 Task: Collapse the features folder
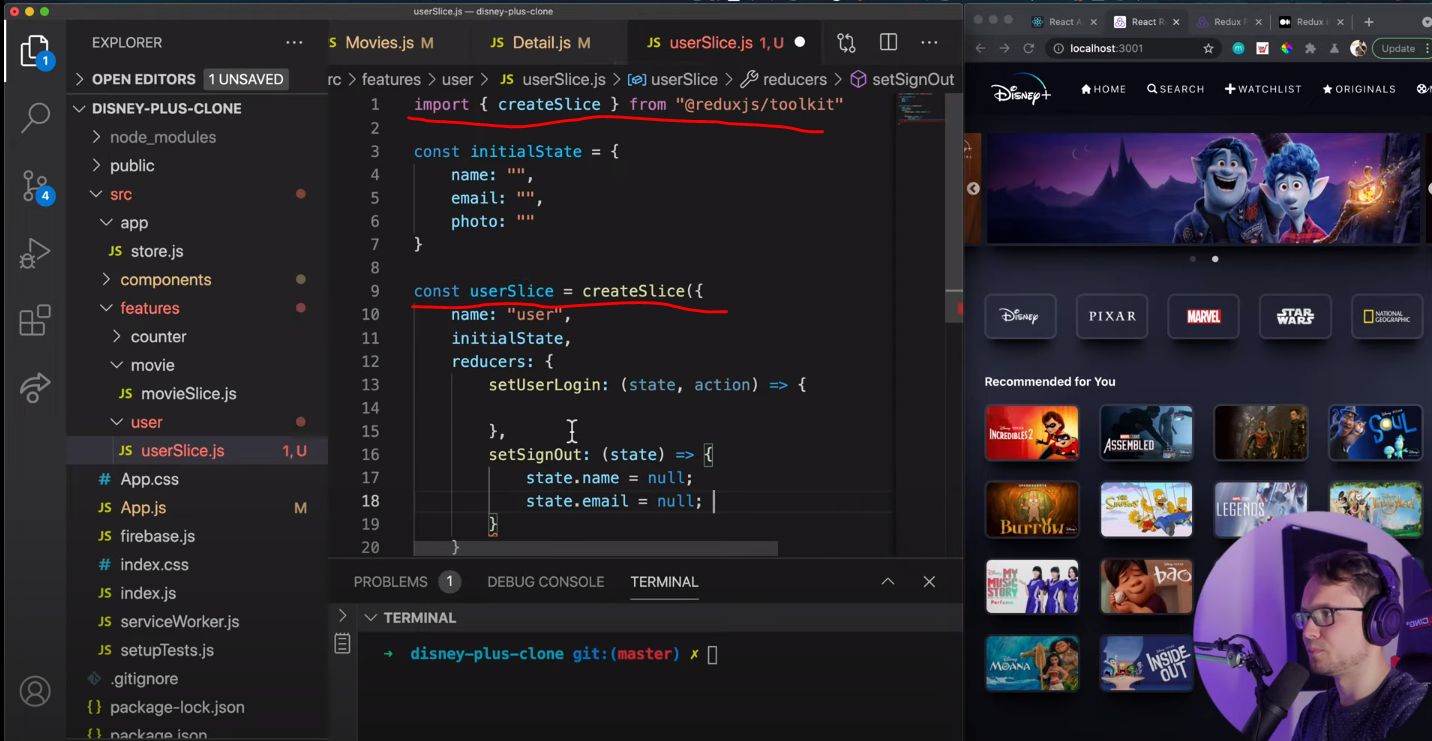point(150,308)
